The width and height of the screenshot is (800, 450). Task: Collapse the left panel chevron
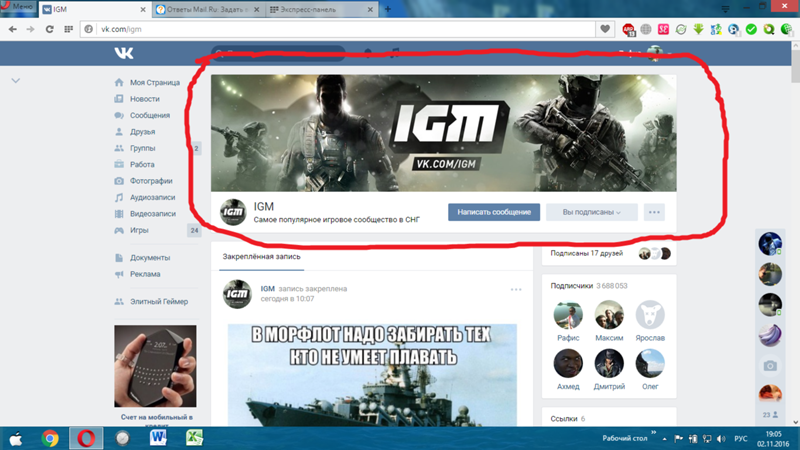point(16,81)
